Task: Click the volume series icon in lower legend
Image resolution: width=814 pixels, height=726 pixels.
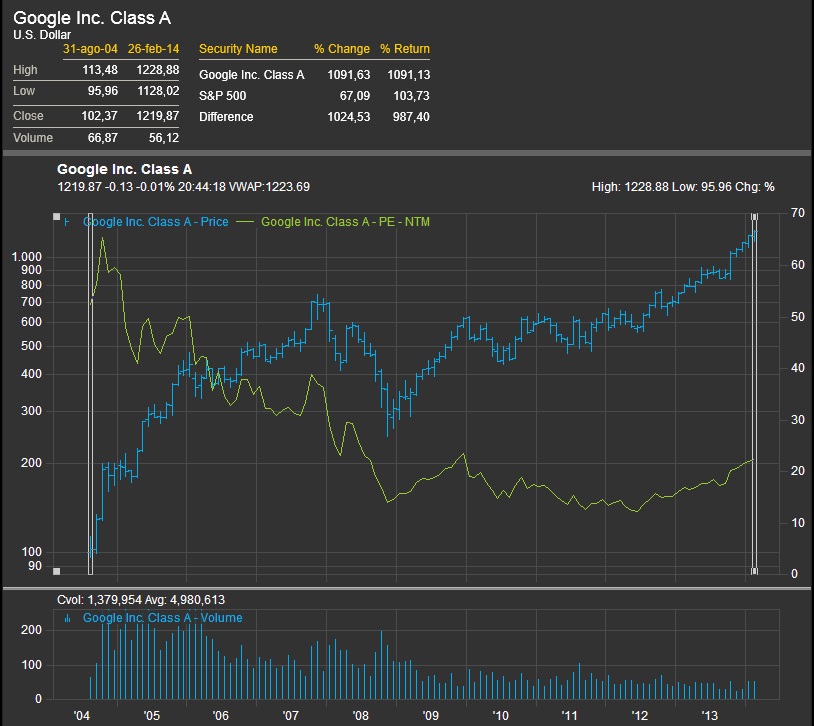Action: pyautogui.click(x=67, y=618)
